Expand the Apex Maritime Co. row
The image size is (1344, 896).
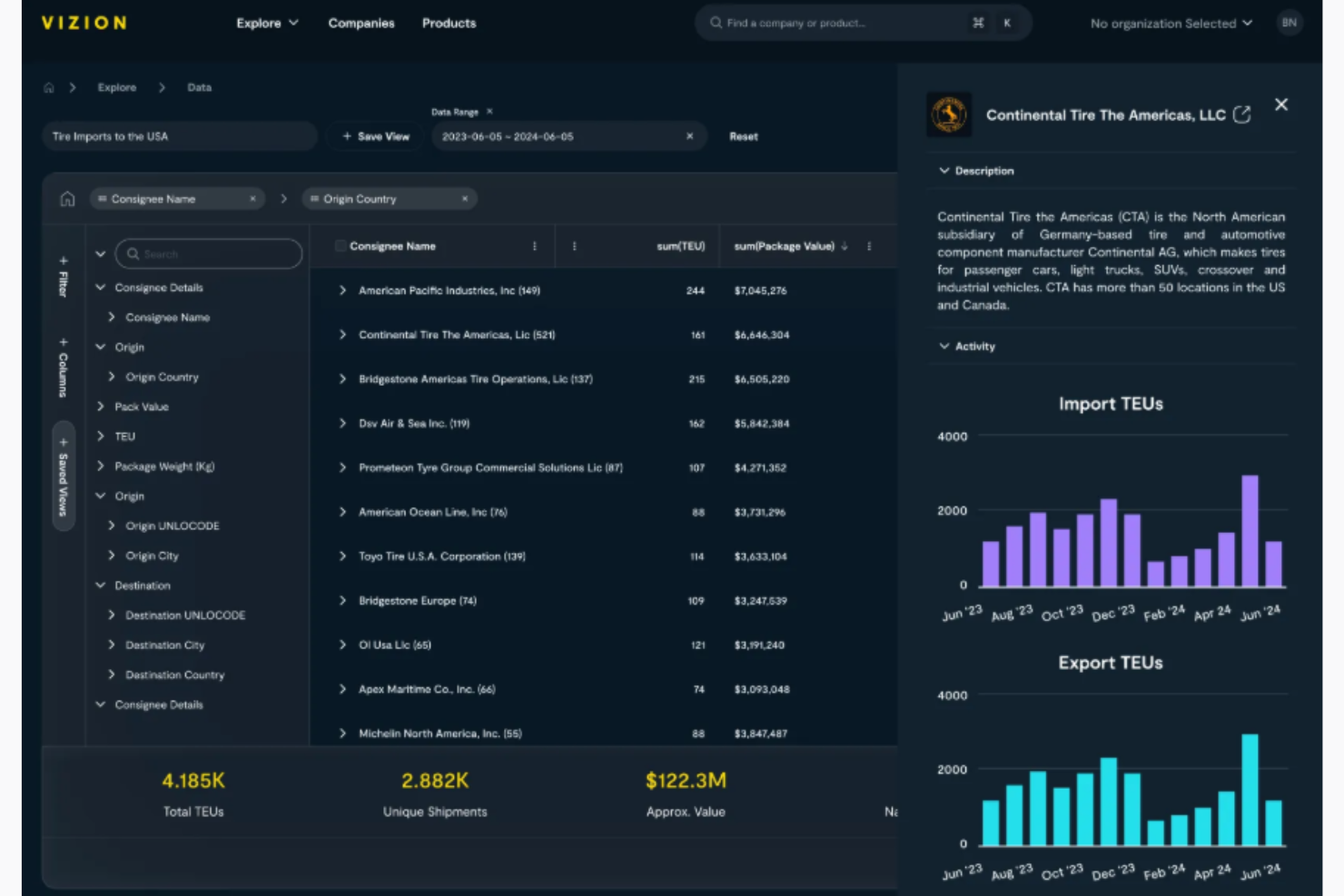pos(342,689)
